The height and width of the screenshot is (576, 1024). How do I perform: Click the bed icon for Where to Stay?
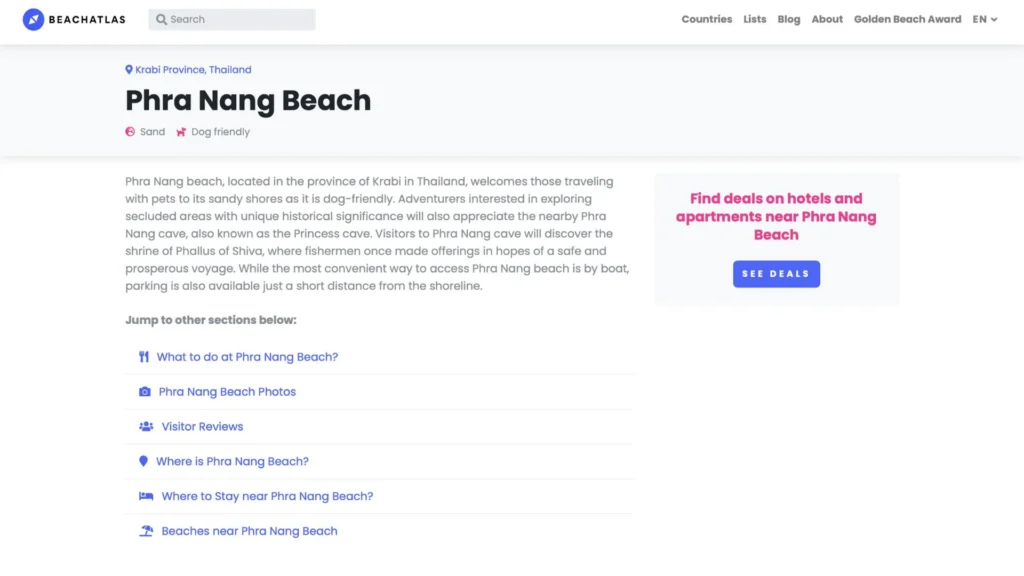coord(146,496)
